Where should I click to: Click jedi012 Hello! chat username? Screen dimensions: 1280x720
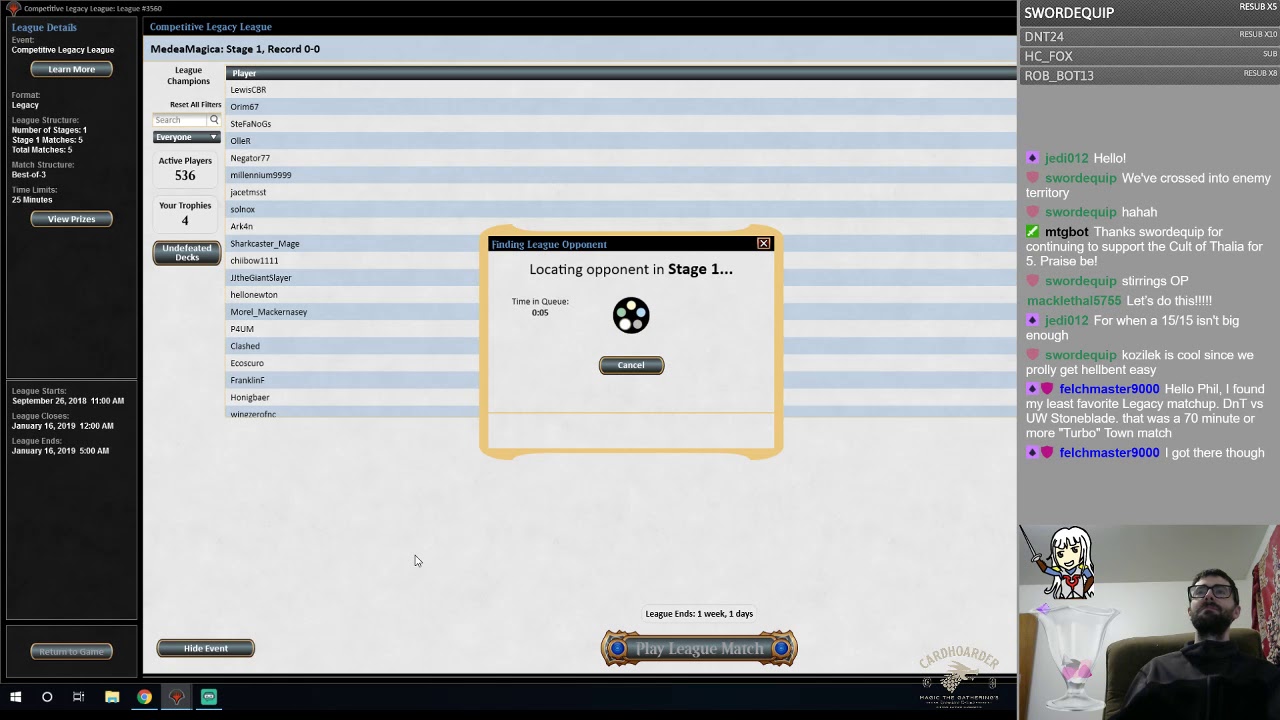1066,158
